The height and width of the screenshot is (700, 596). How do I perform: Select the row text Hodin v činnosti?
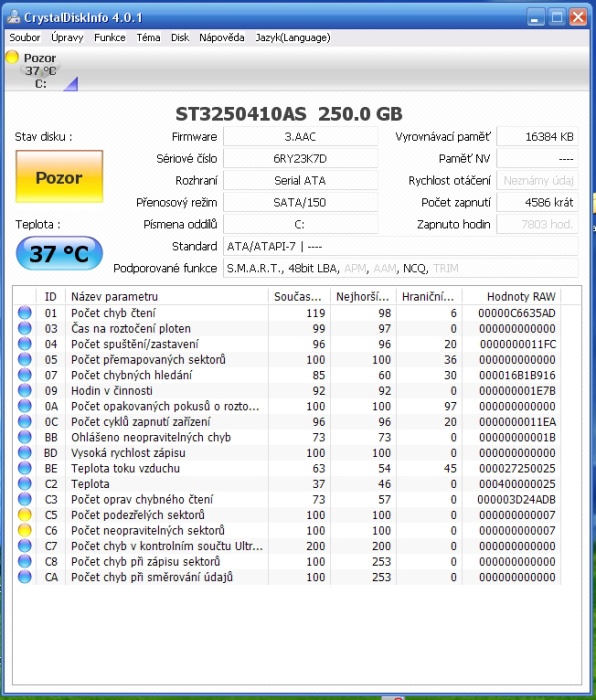[x=112, y=391]
